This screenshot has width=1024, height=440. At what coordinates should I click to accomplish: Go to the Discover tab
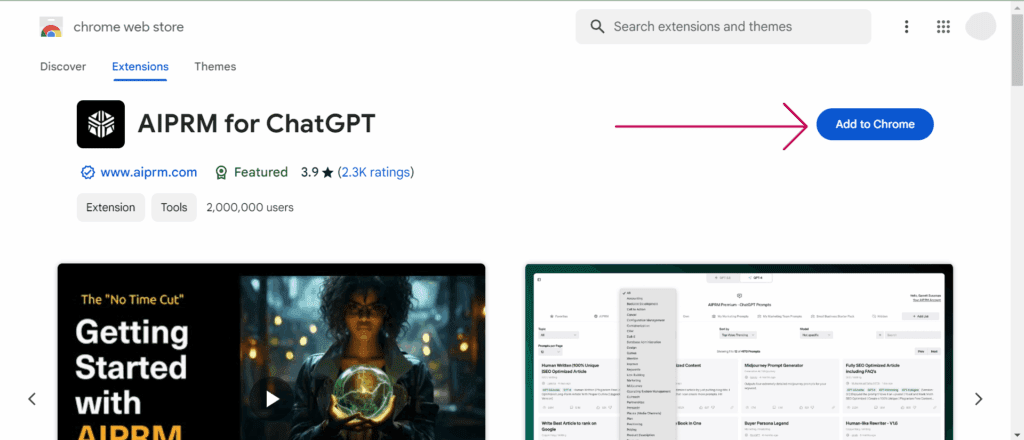tap(63, 67)
